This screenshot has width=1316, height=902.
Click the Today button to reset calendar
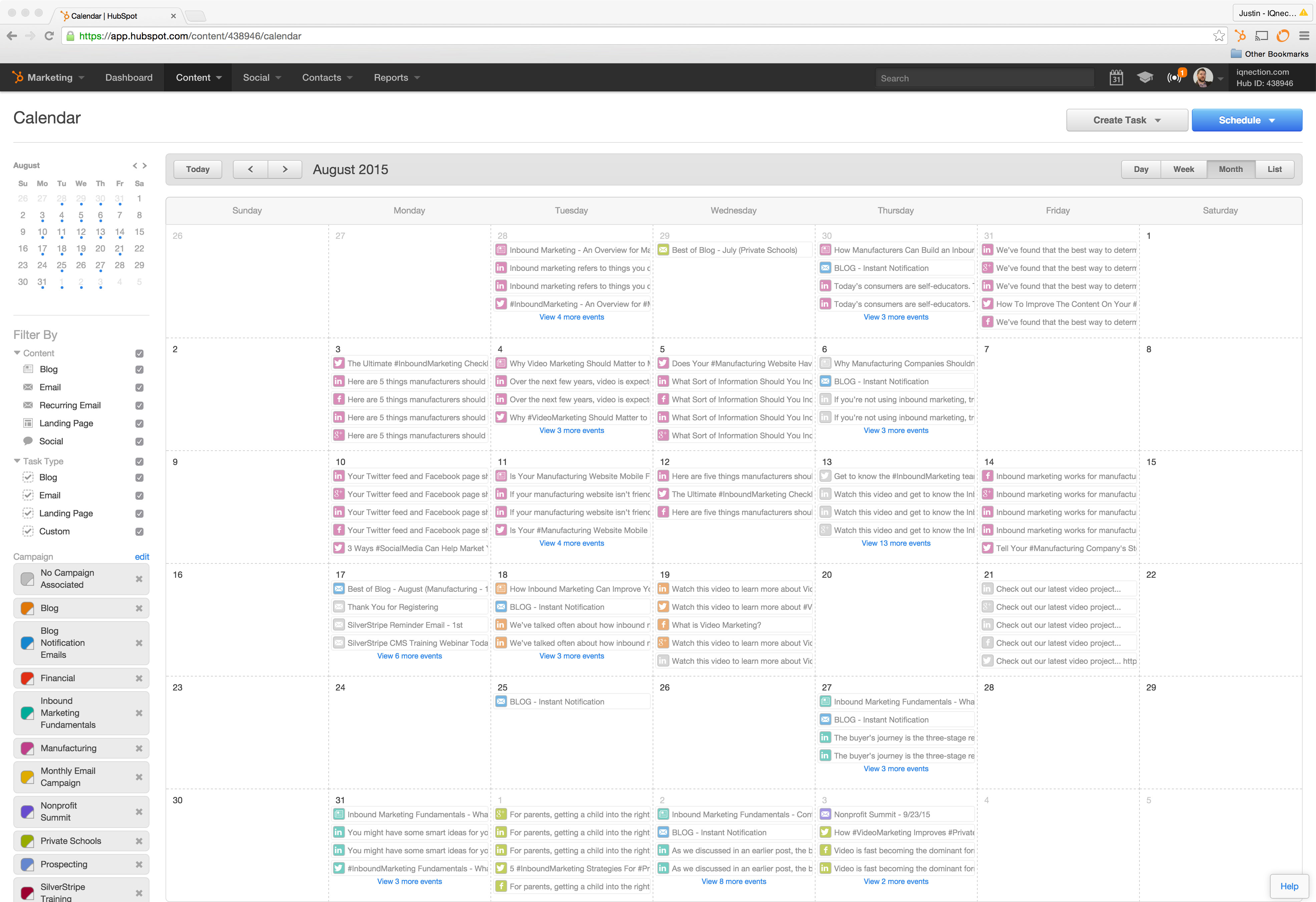pyautogui.click(x=197, y=168)
